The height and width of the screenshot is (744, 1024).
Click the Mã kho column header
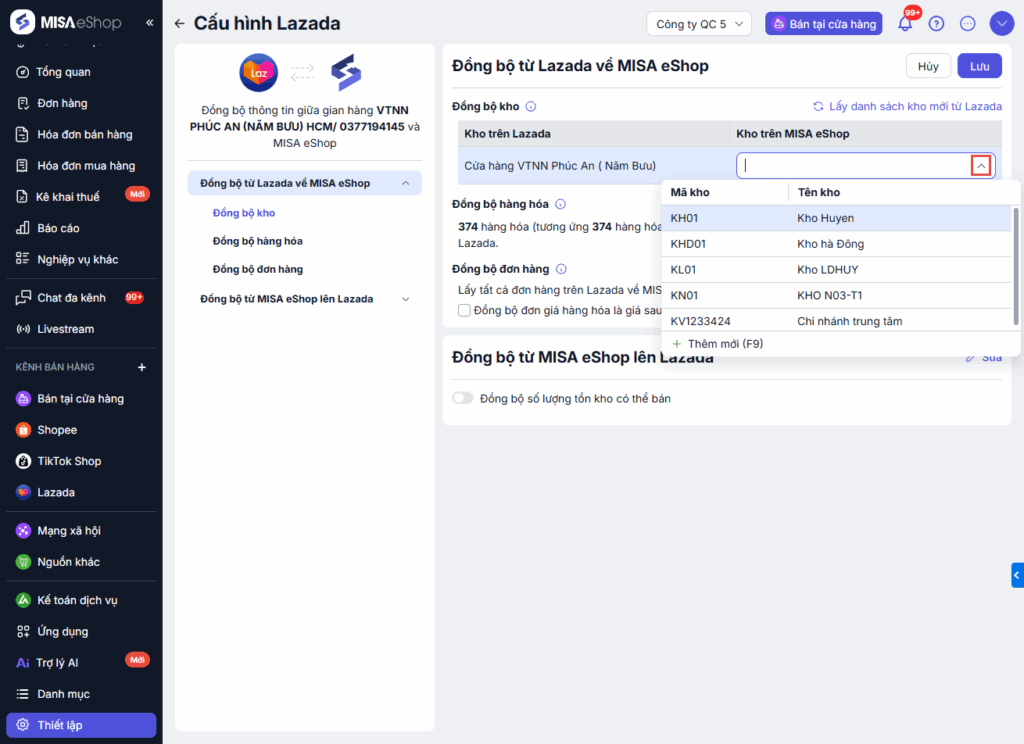coord(690,193)
